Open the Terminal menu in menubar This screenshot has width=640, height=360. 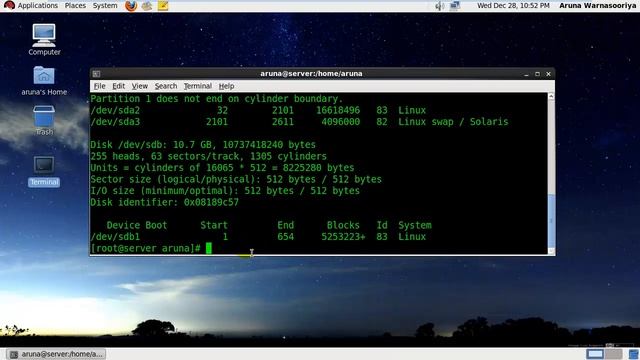[198, 86]
